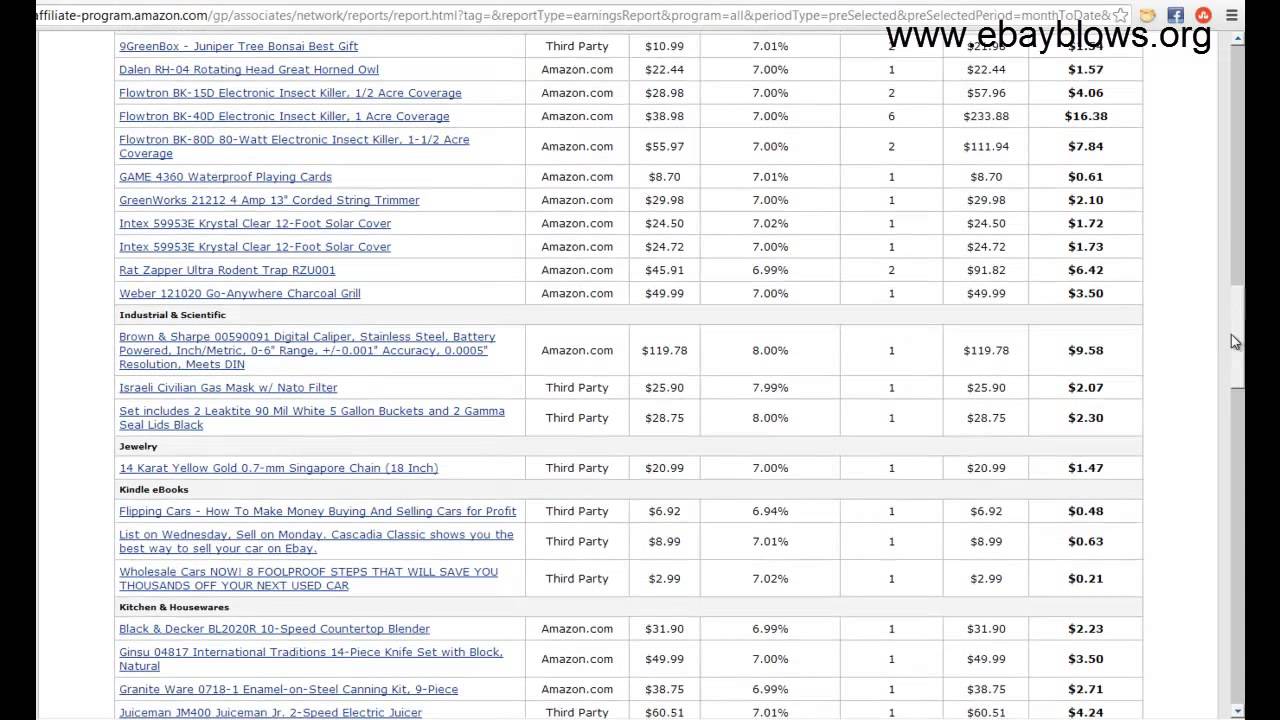Open Ginsu 04817 Knife Set link
This screenshot has width=1280, height=720.
point(311,659)
